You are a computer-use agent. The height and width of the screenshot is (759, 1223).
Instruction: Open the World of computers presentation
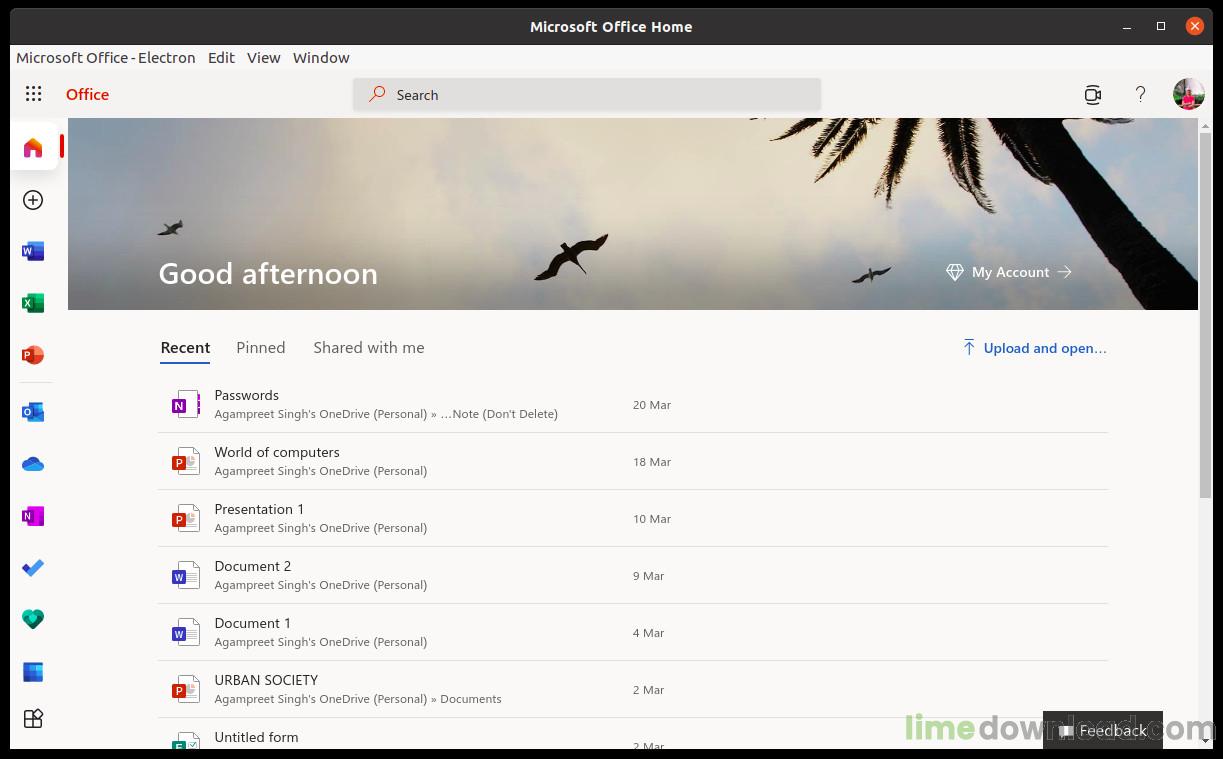click(x=277, y=453)
